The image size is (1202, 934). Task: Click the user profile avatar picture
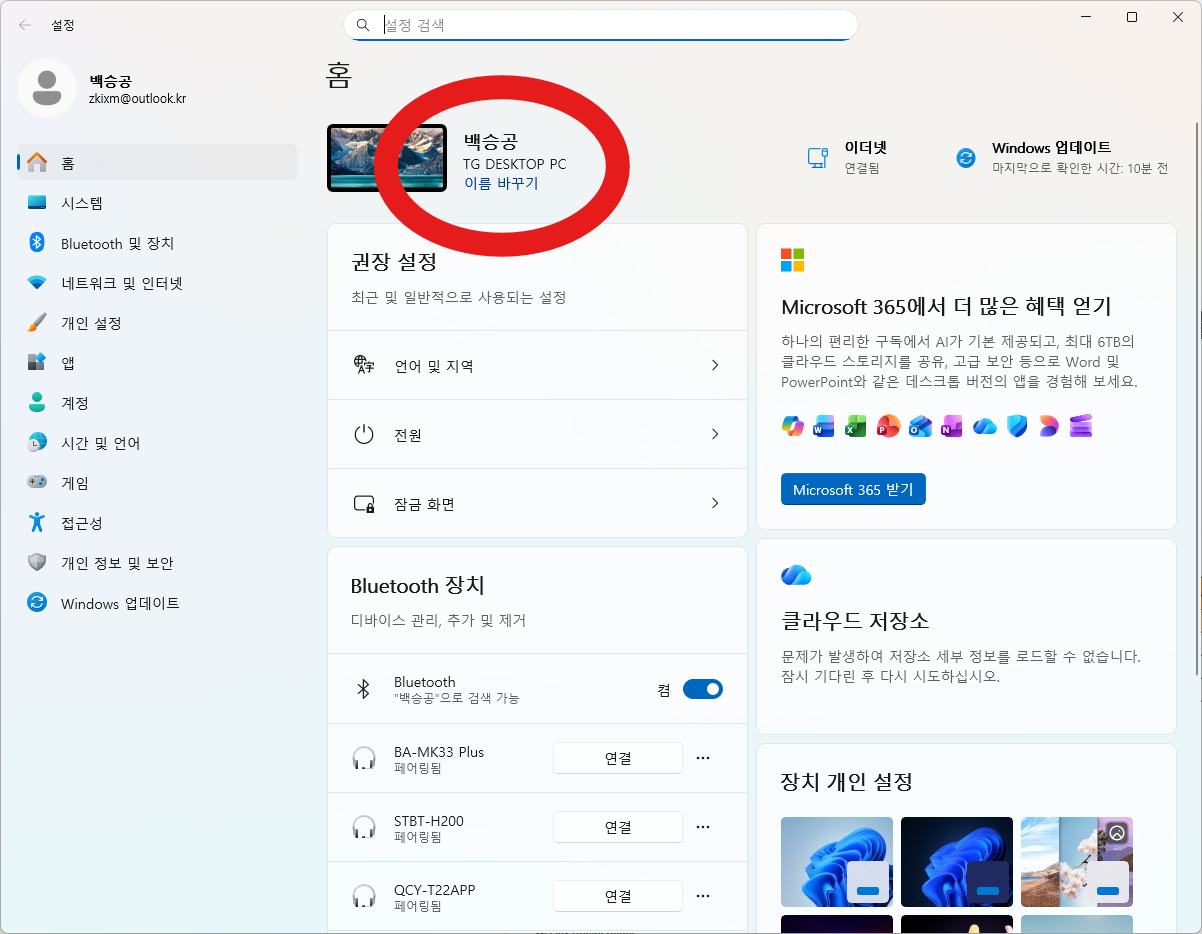(x=46, y=88)
